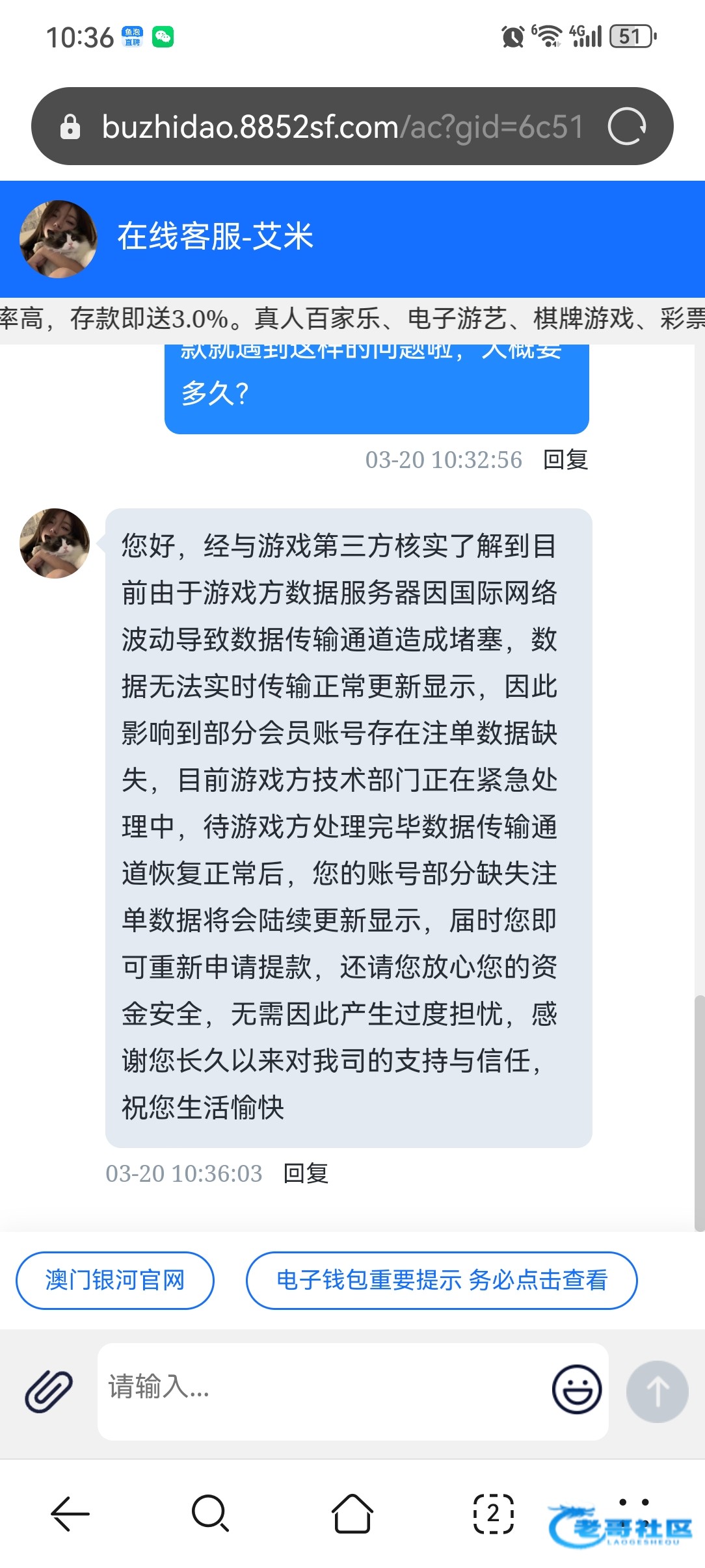This screenshot has width=705, height=1568.
Task: Tap the send arrow button
Action: (657, 1391)
